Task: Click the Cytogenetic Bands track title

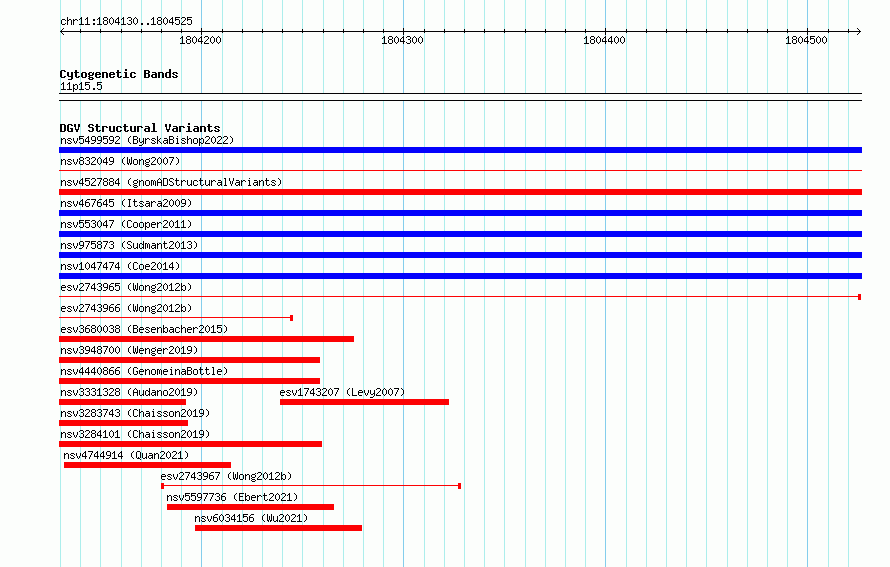Action: (x=119, y=74)
